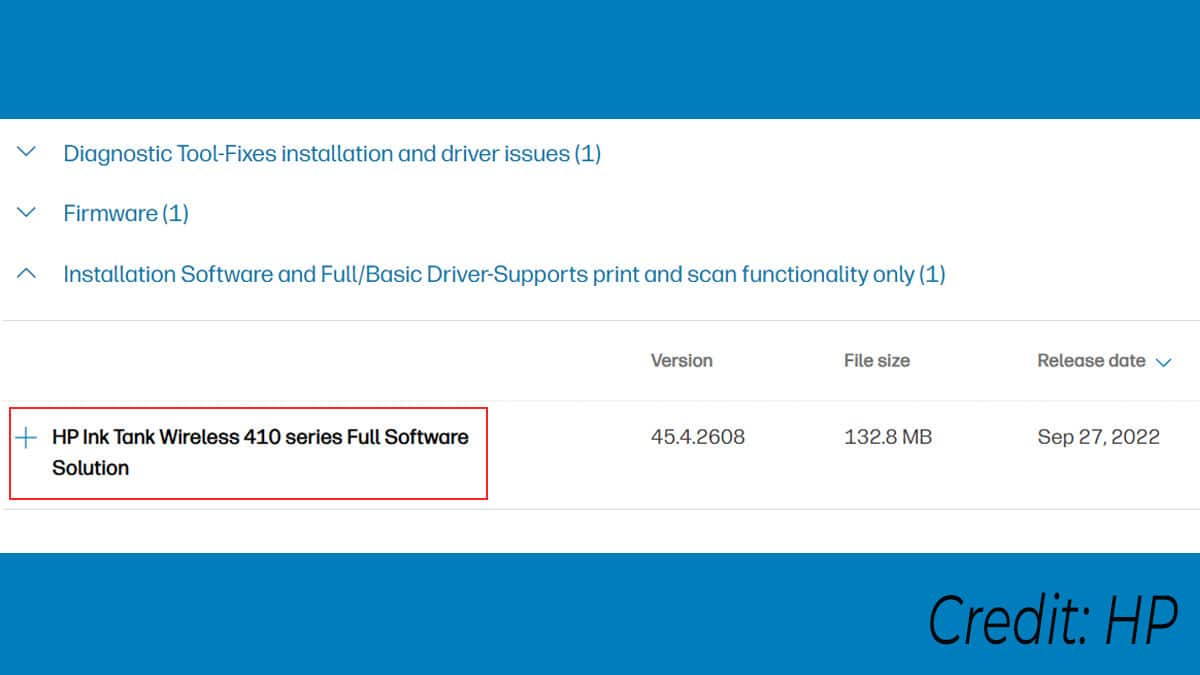The width and height of the screenshot is (1200, 675).
Task: Click the Version column header
Action: point(681,361)
